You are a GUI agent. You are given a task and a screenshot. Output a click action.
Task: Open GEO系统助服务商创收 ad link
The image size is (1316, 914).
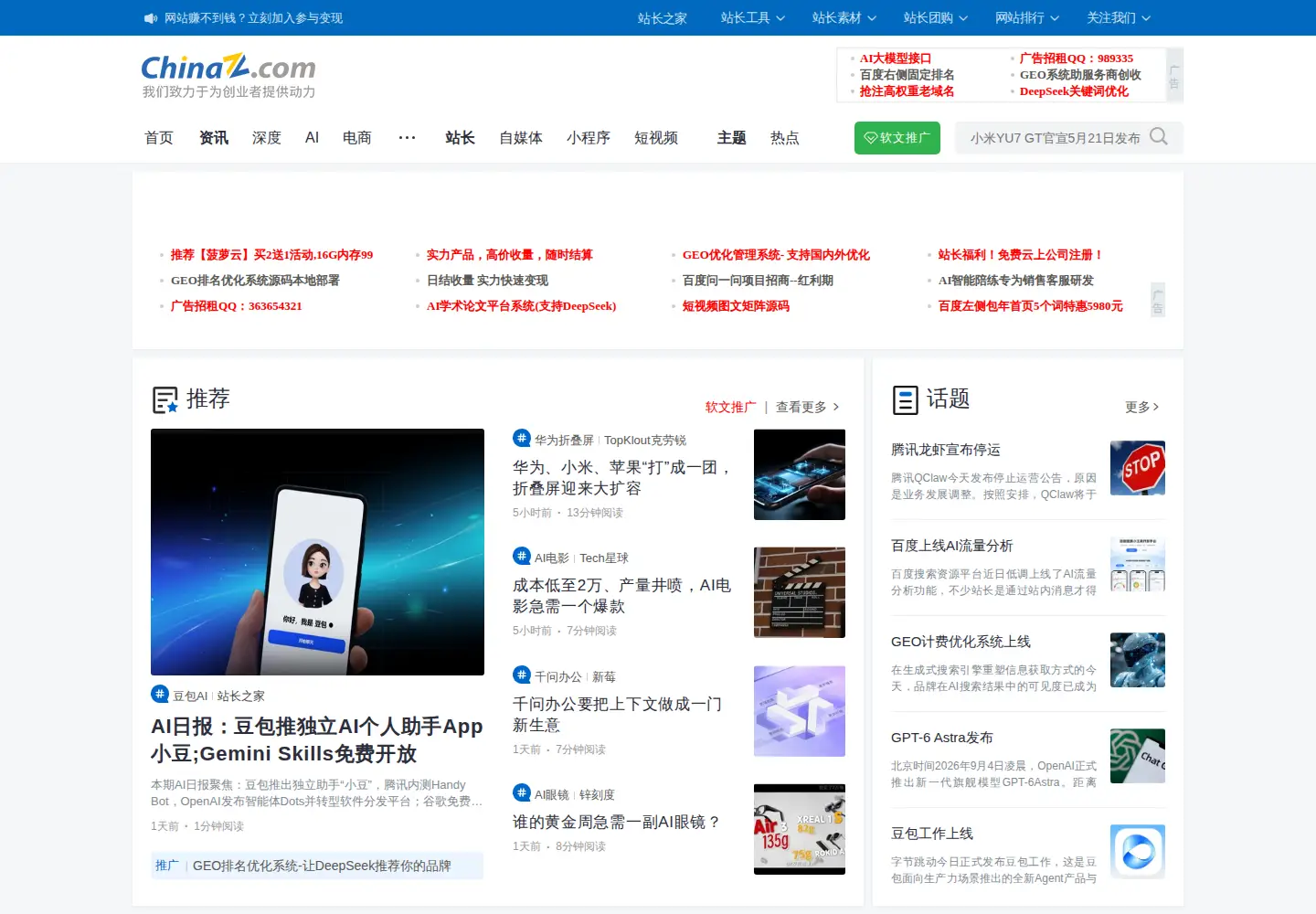[1080, 74]
